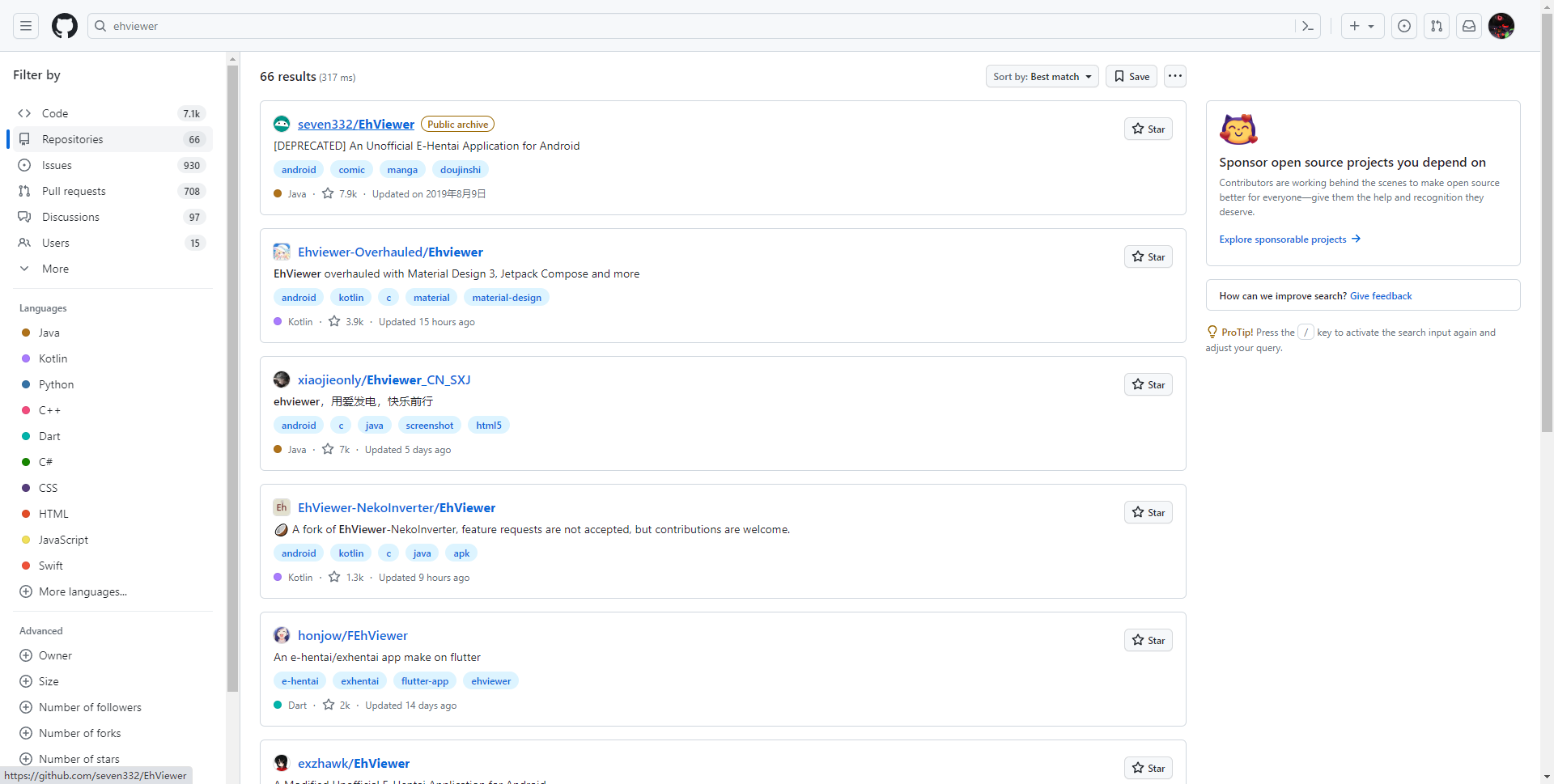Filter by Swift language

coord(113,566)
